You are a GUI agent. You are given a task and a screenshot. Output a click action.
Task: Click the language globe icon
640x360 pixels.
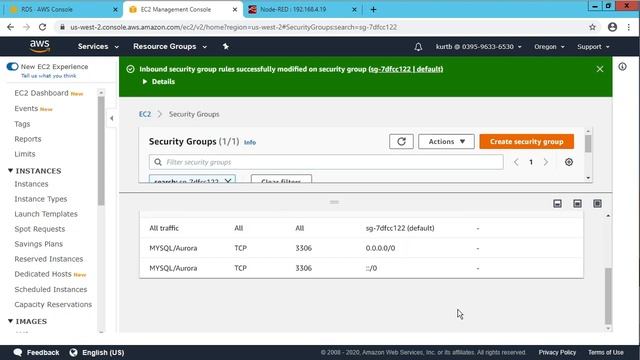tap(73, 352)
